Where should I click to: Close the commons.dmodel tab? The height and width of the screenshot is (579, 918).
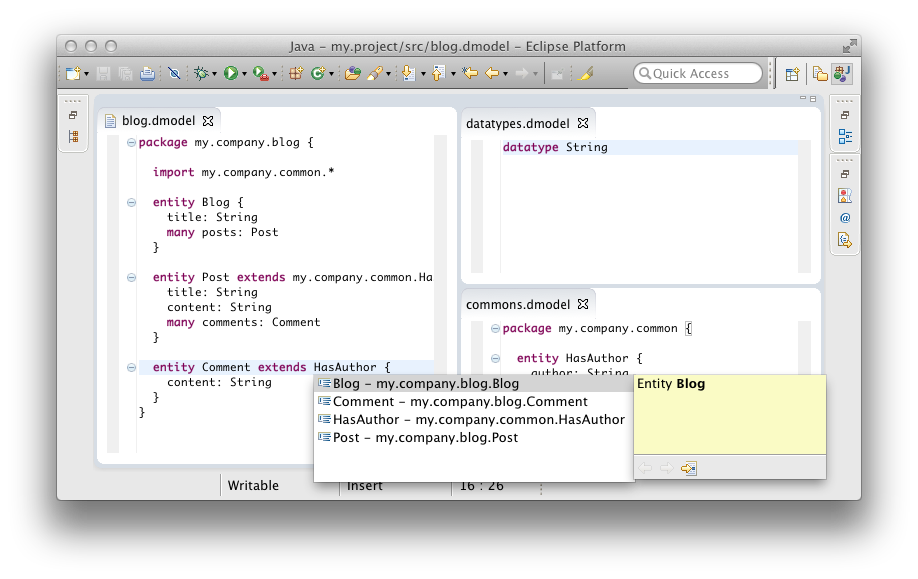tap(583, 304)
